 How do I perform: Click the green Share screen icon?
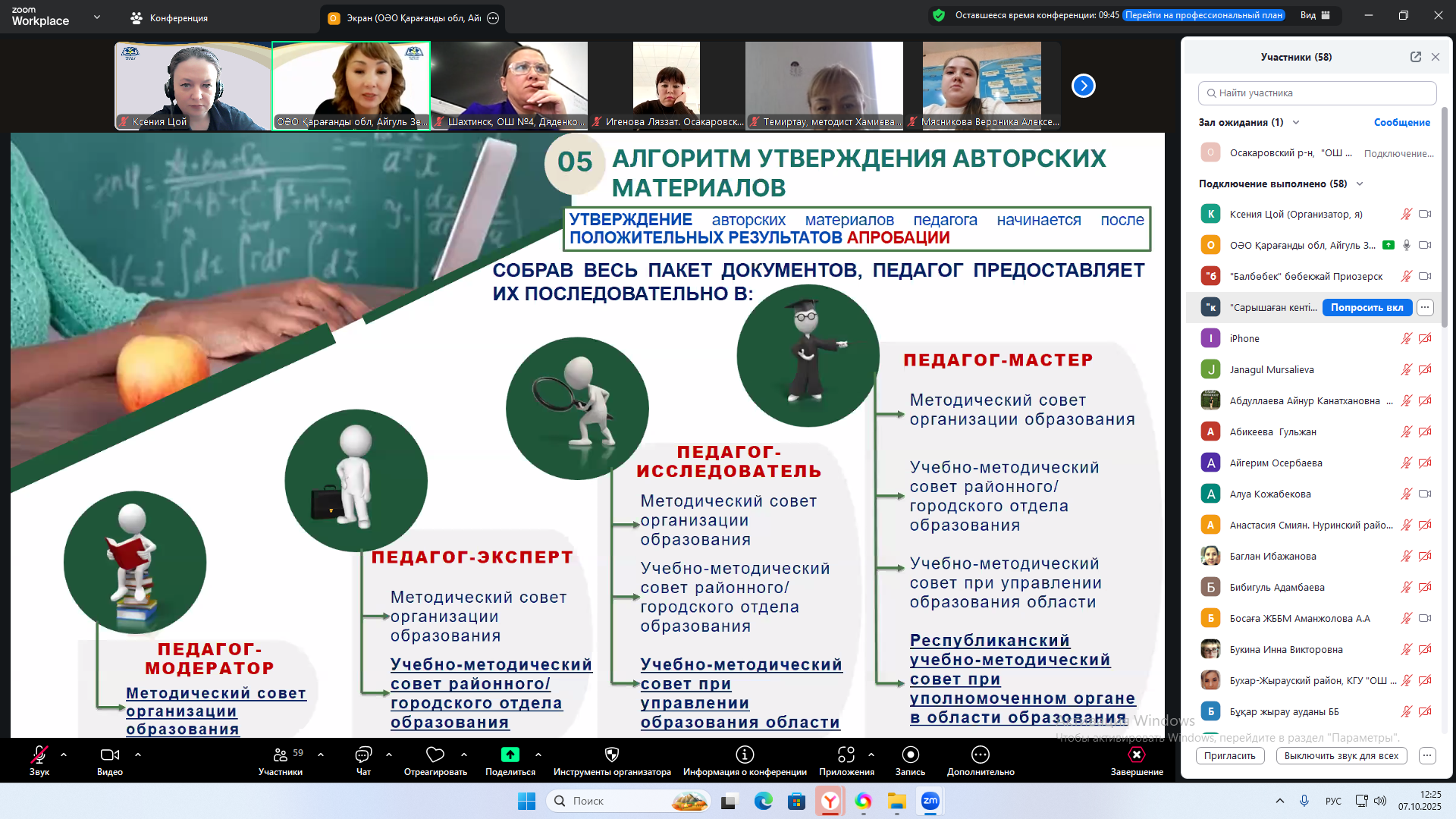click(x=510, y=755)
